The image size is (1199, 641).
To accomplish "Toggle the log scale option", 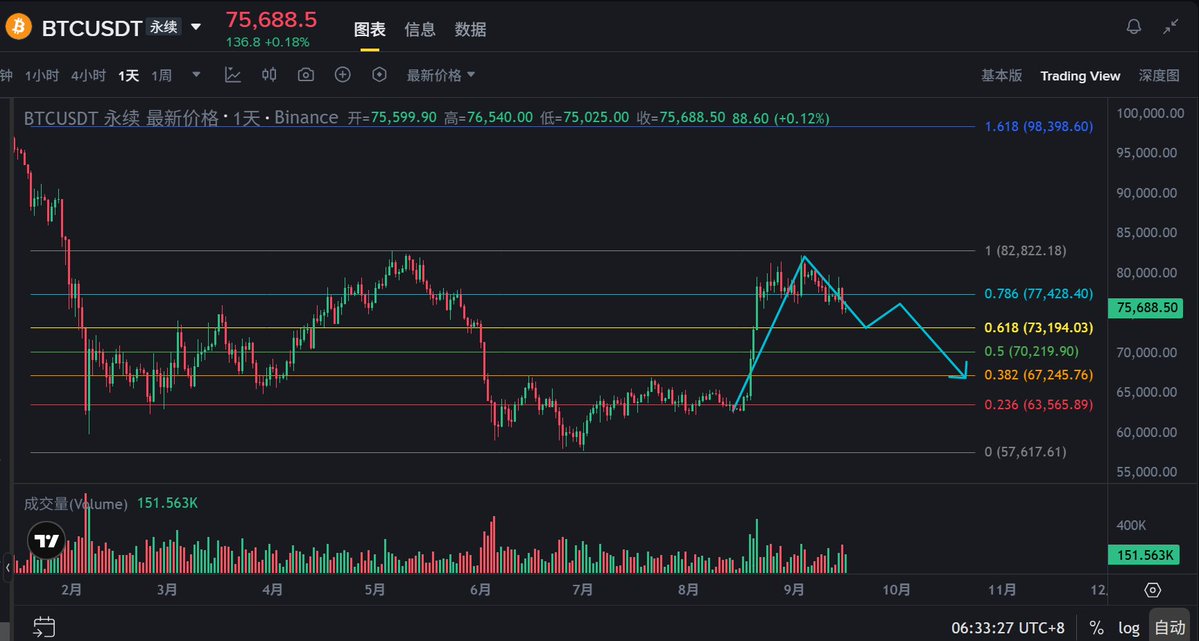I will [1129, 628].
